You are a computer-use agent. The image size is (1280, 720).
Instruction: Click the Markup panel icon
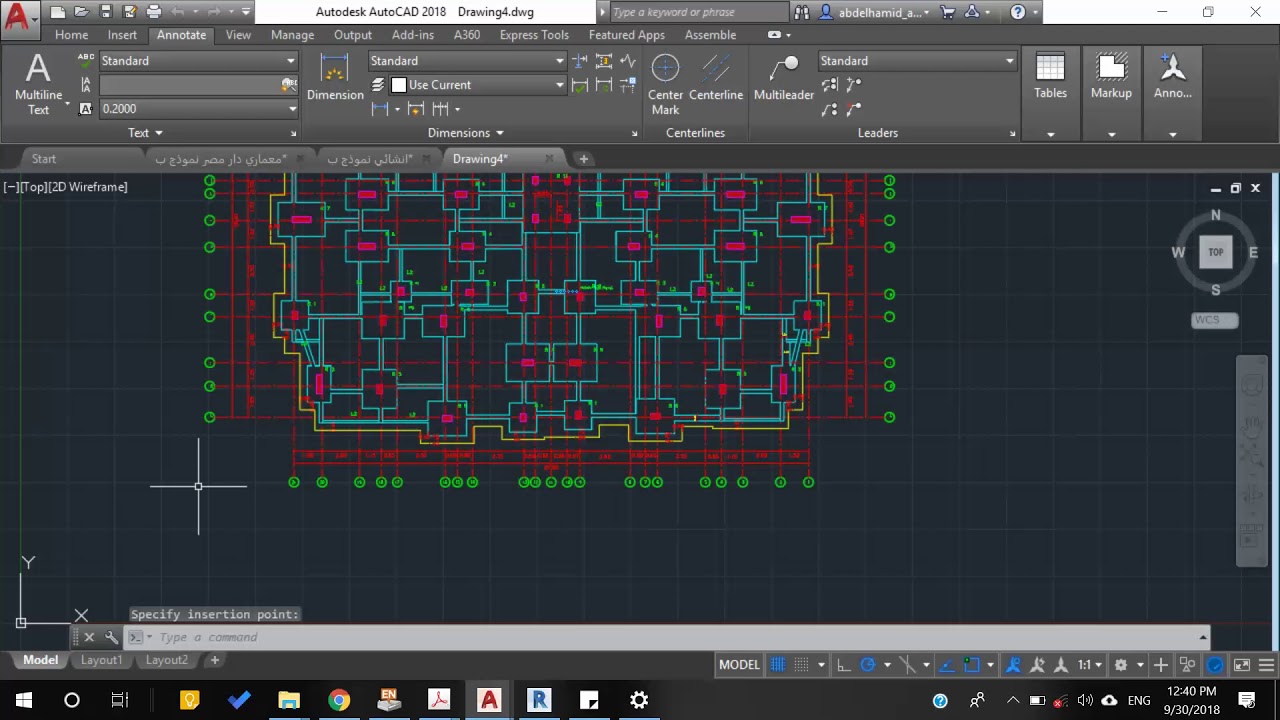(x=1111, y=77)
